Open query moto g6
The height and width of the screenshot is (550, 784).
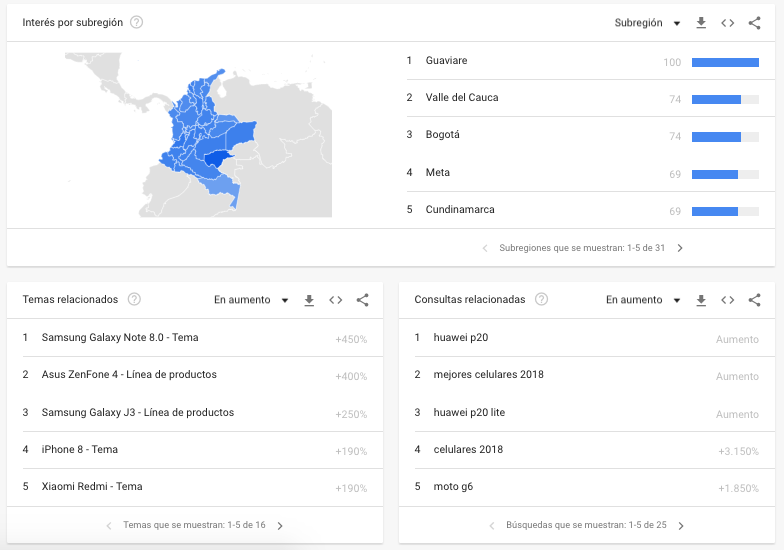pos(453,486)
